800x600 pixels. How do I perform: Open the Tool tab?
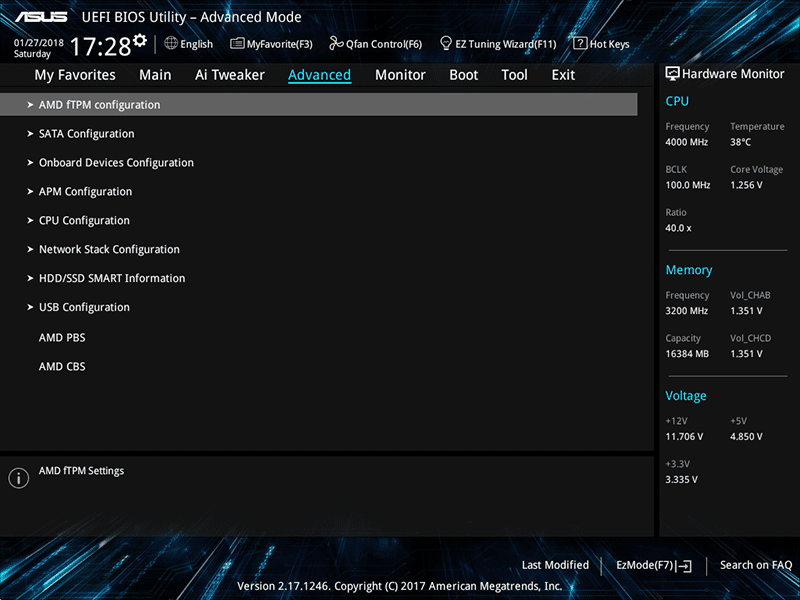pos(514,75)
